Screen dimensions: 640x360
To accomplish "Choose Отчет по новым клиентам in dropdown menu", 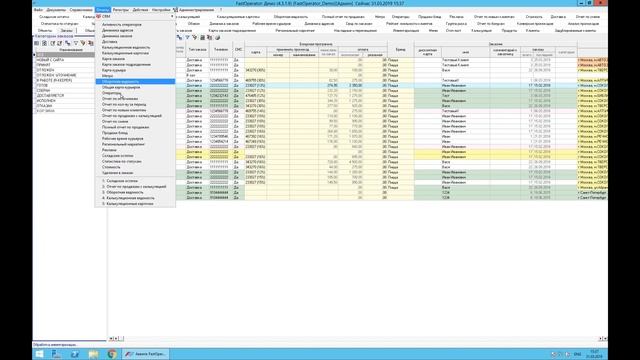I will pos(124,110).
